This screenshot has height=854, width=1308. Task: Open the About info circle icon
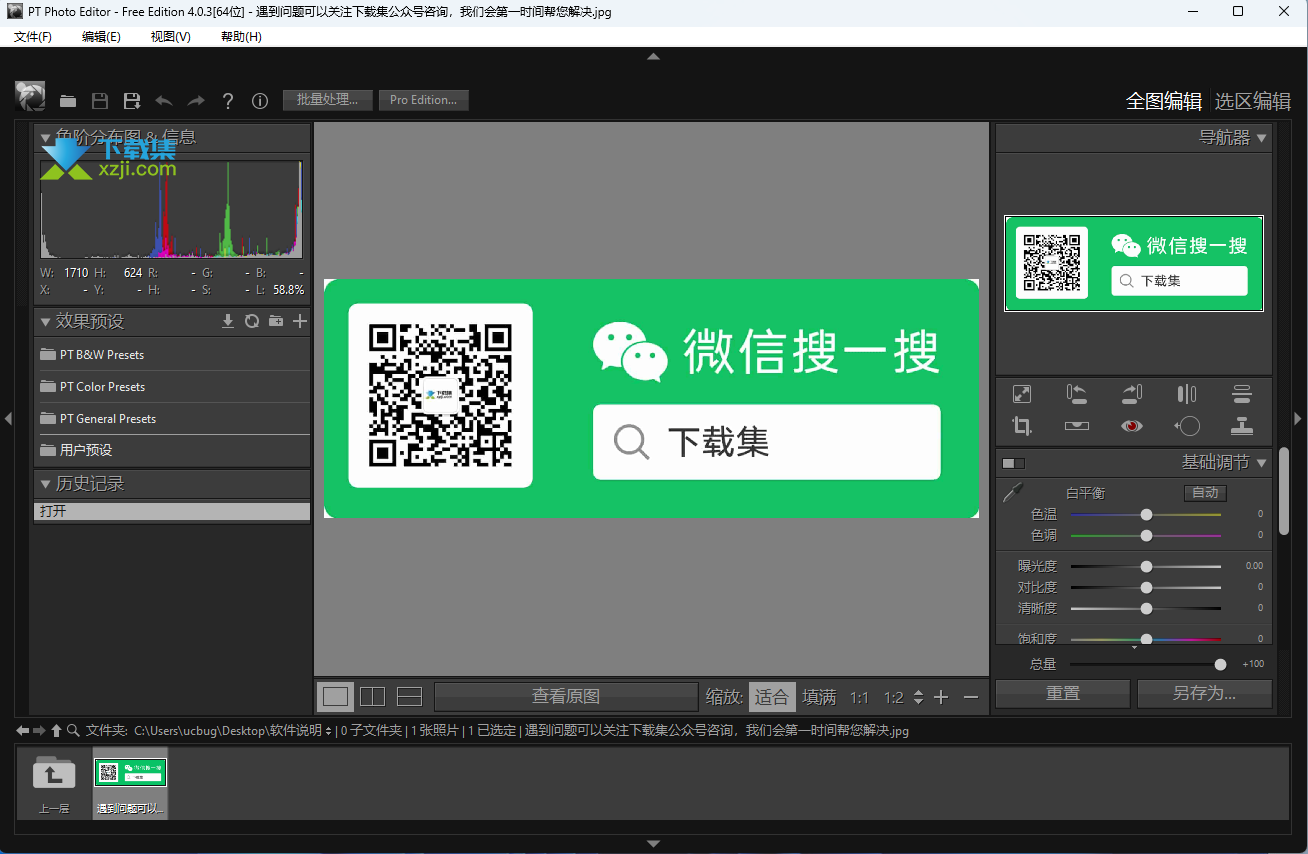(260, 101)
